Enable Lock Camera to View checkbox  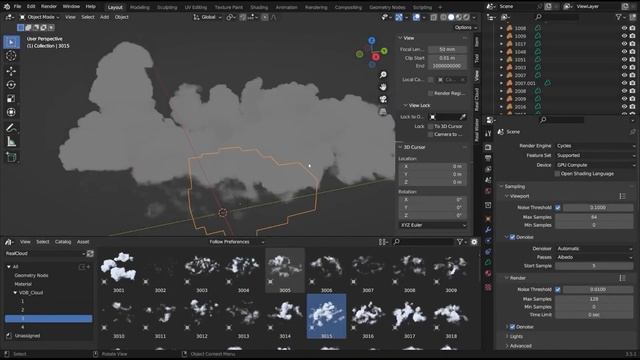[430, 134]
